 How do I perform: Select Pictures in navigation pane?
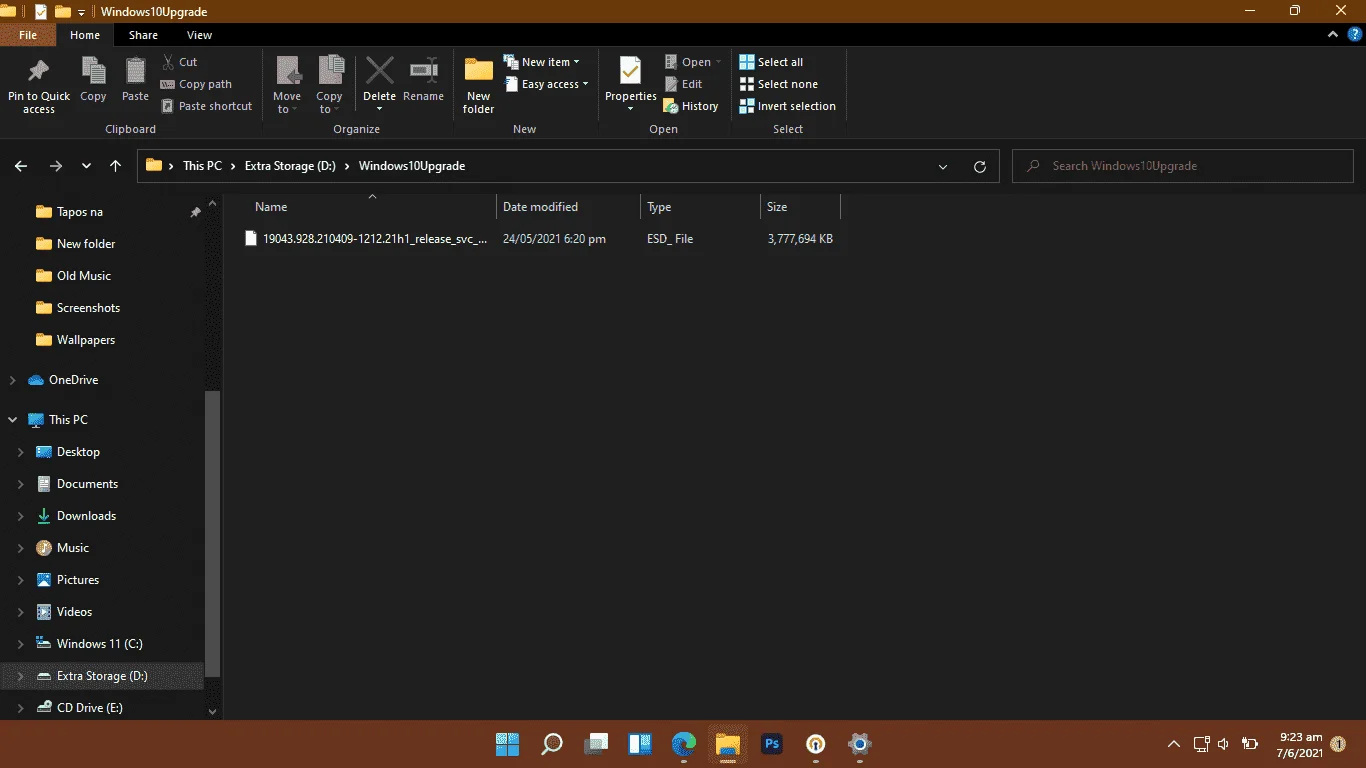78,580
